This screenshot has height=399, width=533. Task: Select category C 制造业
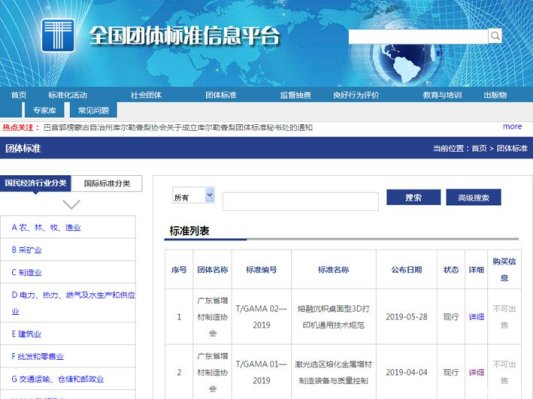click(x=27, y=272)
